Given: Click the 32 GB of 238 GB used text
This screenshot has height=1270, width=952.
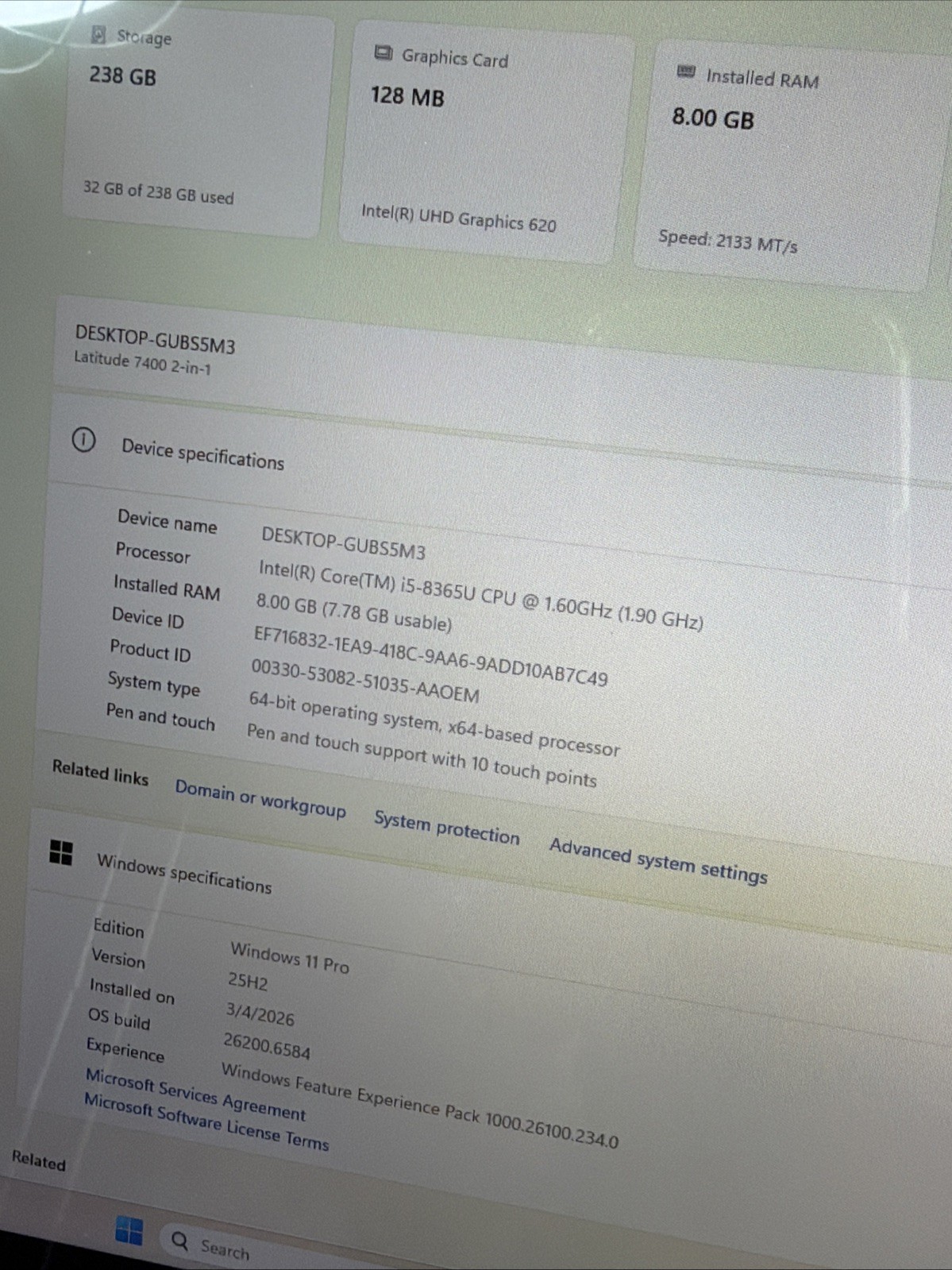Looking at the screenshot, I should [x=158, y=191].
